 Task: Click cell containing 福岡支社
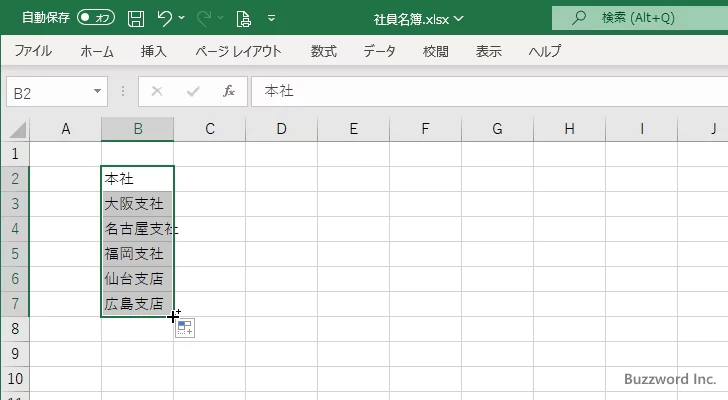[x=138, y=254]
